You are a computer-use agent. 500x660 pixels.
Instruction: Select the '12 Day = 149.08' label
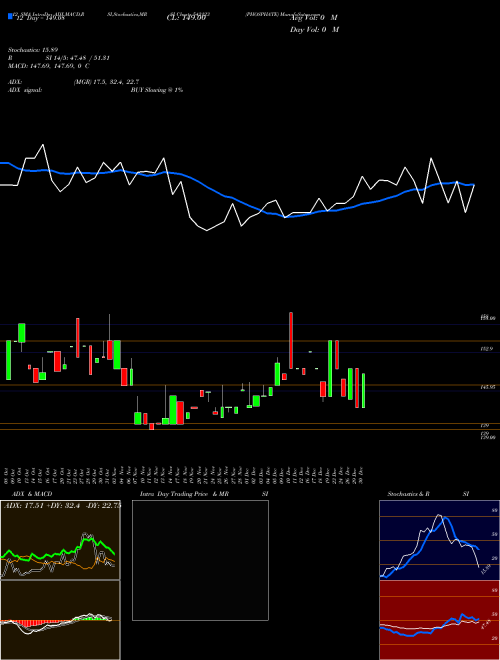pos(39,18)
